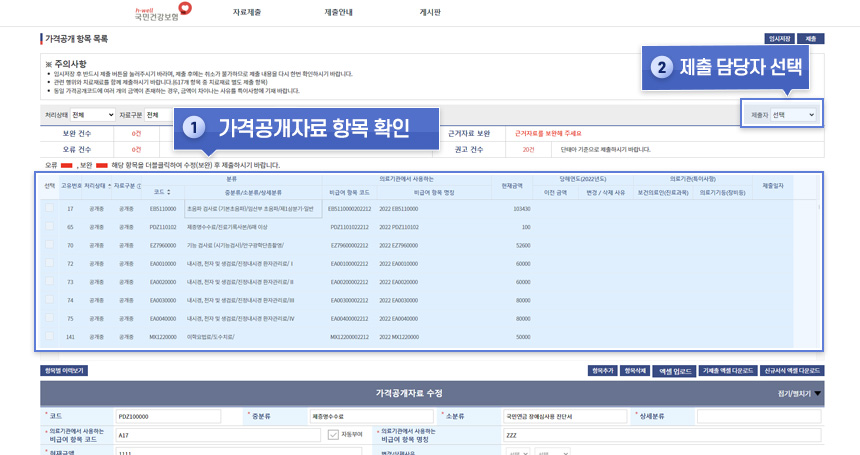Click the 권고 건수 value 20건
This screenshot has height=455, width=860.
528,149
